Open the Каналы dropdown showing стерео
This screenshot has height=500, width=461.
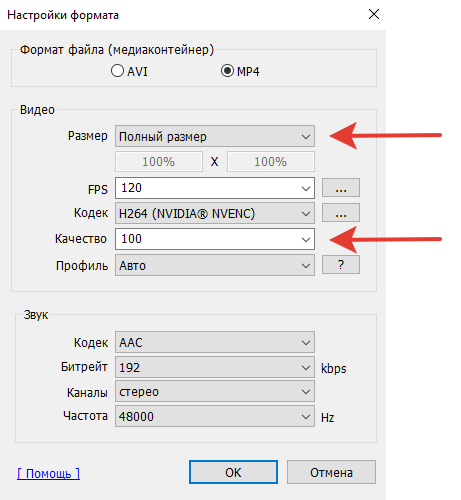(215, 392)
